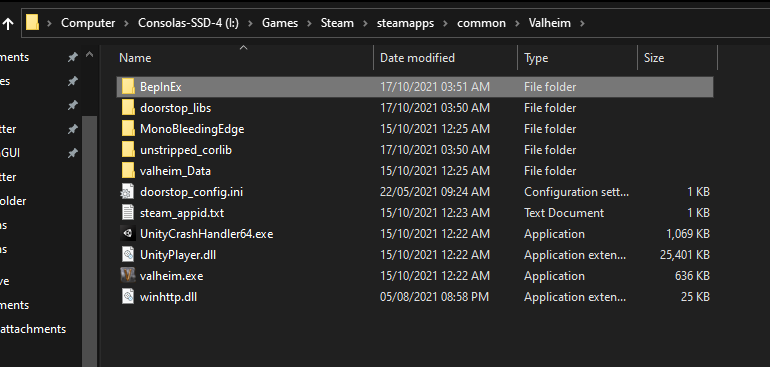
Task: Navigate to Computer in address bar
Action: click(x=88, y=23)
